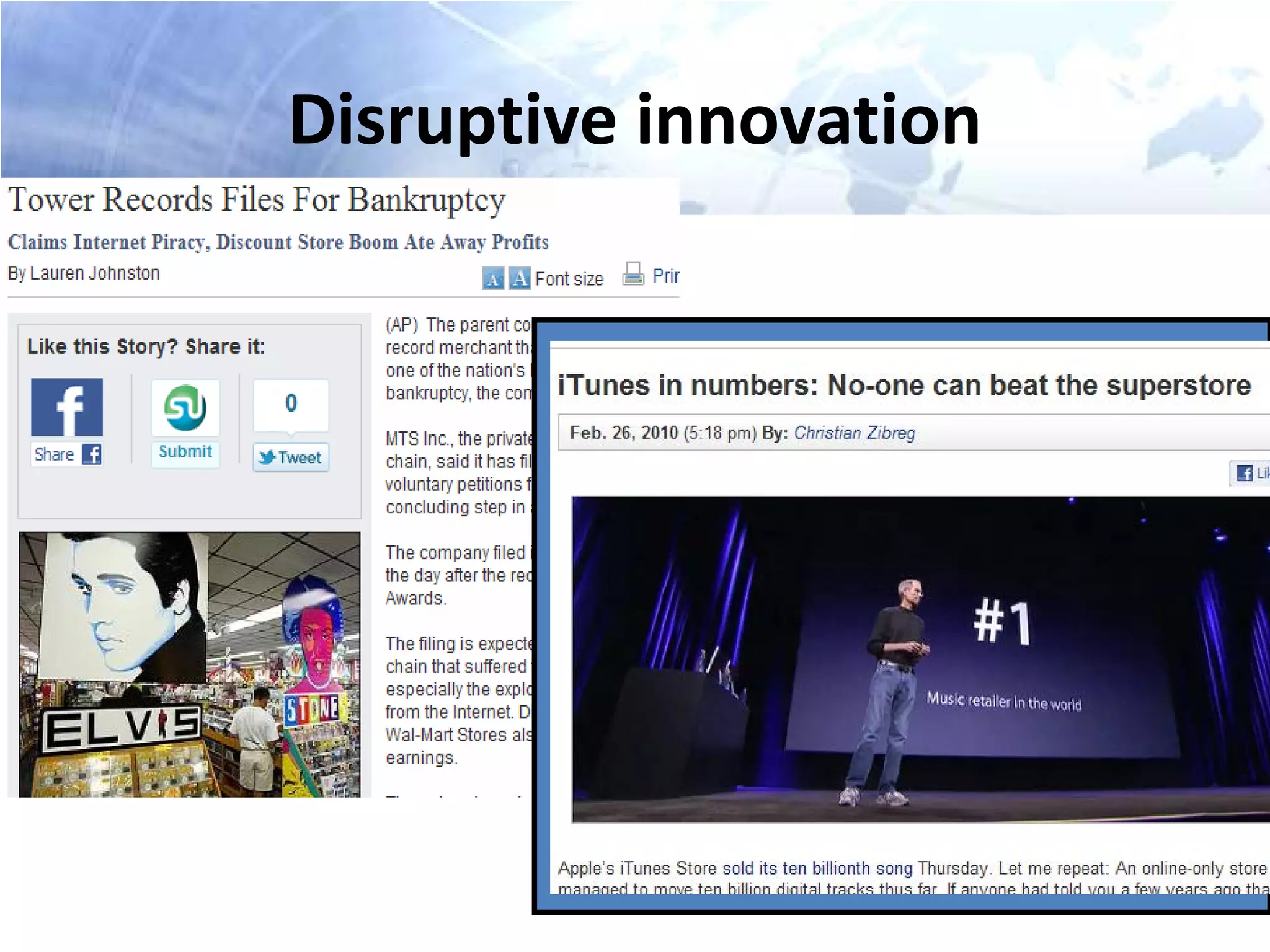This screenshot has width=1270, height=952.
Task: Open 'sold its ten billionth song' link
Action: click(x=817, y=868)
